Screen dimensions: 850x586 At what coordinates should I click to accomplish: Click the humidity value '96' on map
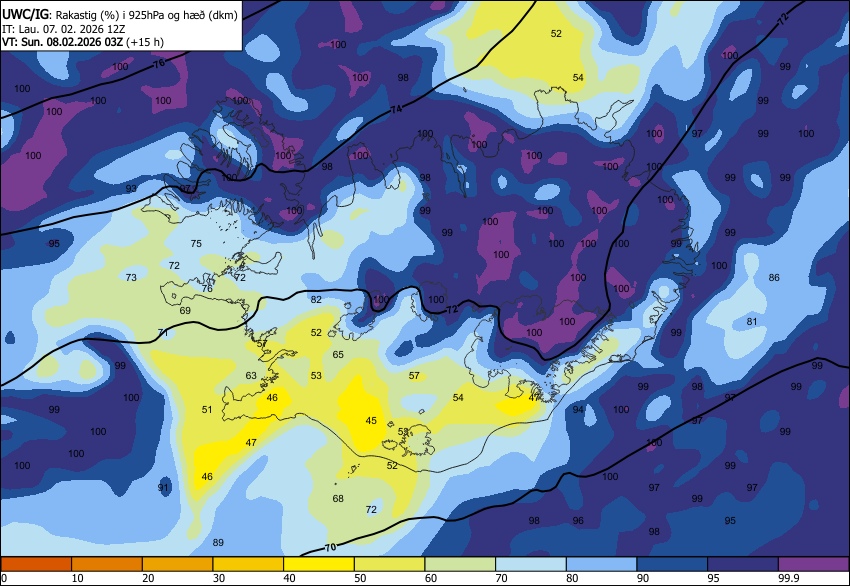[x=578, y=520]
